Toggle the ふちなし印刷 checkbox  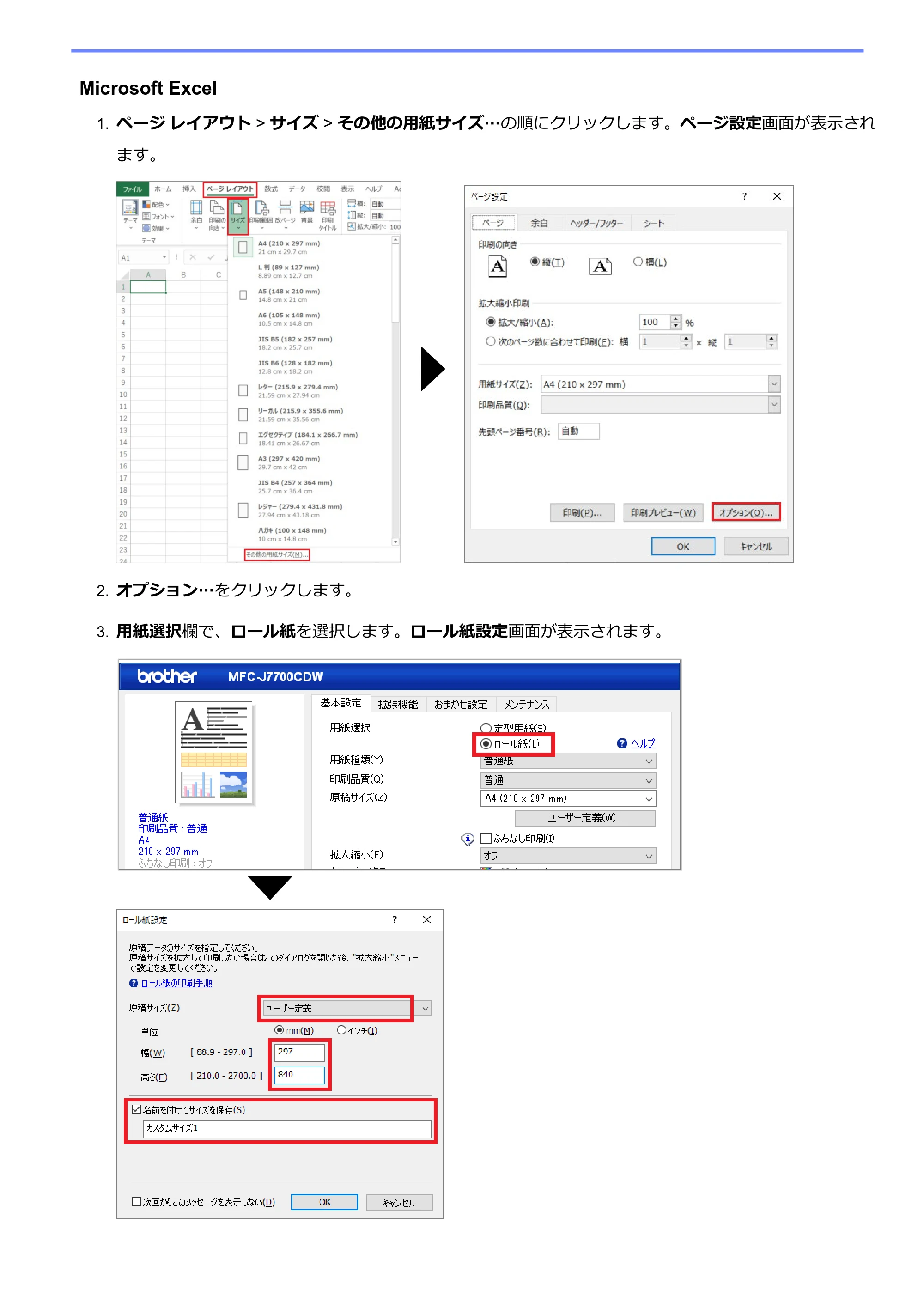click(x=486, y=839)
